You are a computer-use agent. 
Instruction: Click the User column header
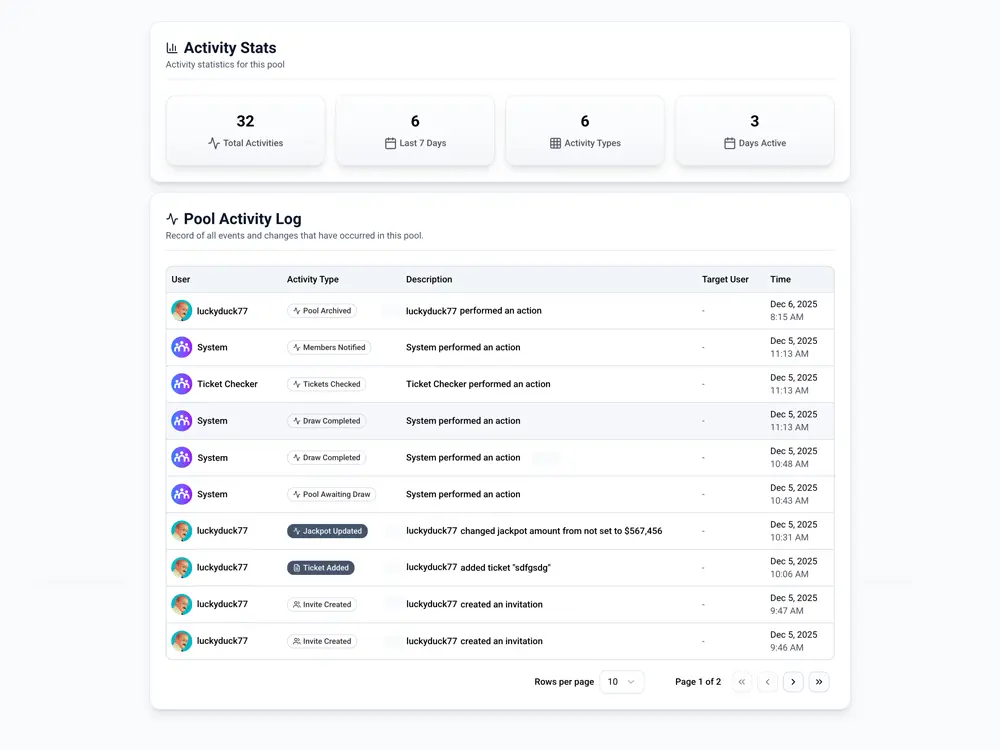point(180,279)
